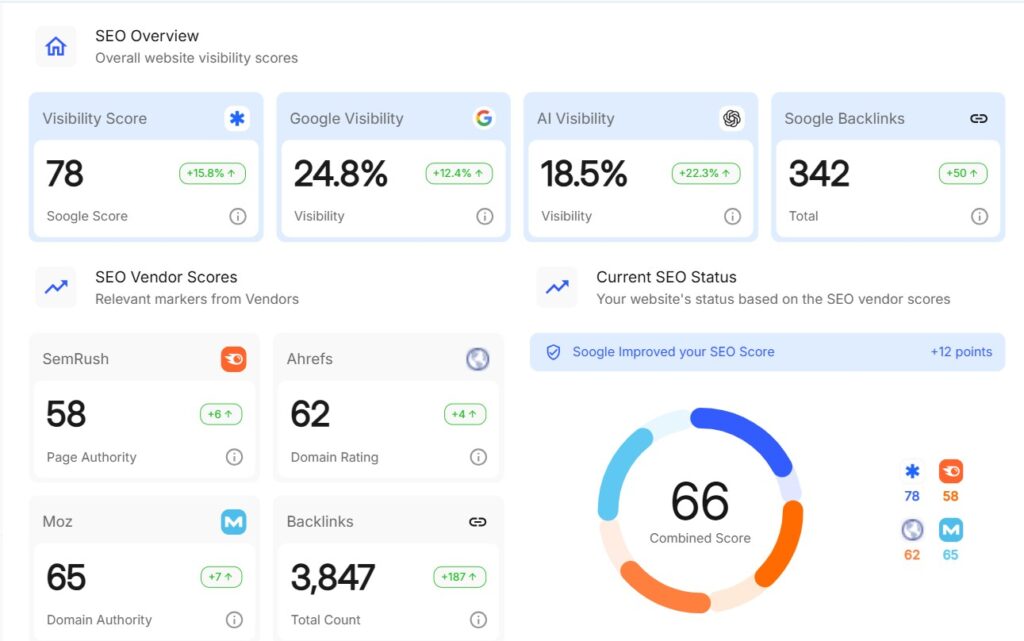Click the Soogle Improved your SEO Score link
The width and height of the screenshot is (1024, 641).
[672, 352]
